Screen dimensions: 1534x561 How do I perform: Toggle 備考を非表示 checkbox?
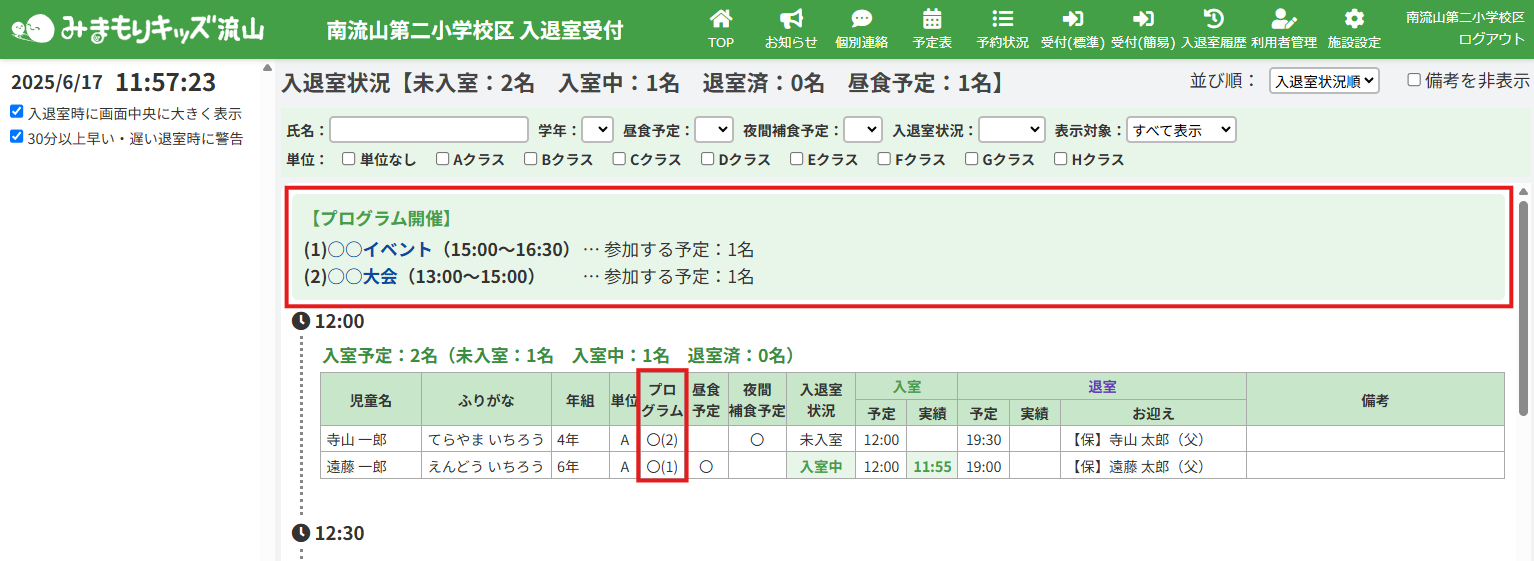[x=1414, y=80]
